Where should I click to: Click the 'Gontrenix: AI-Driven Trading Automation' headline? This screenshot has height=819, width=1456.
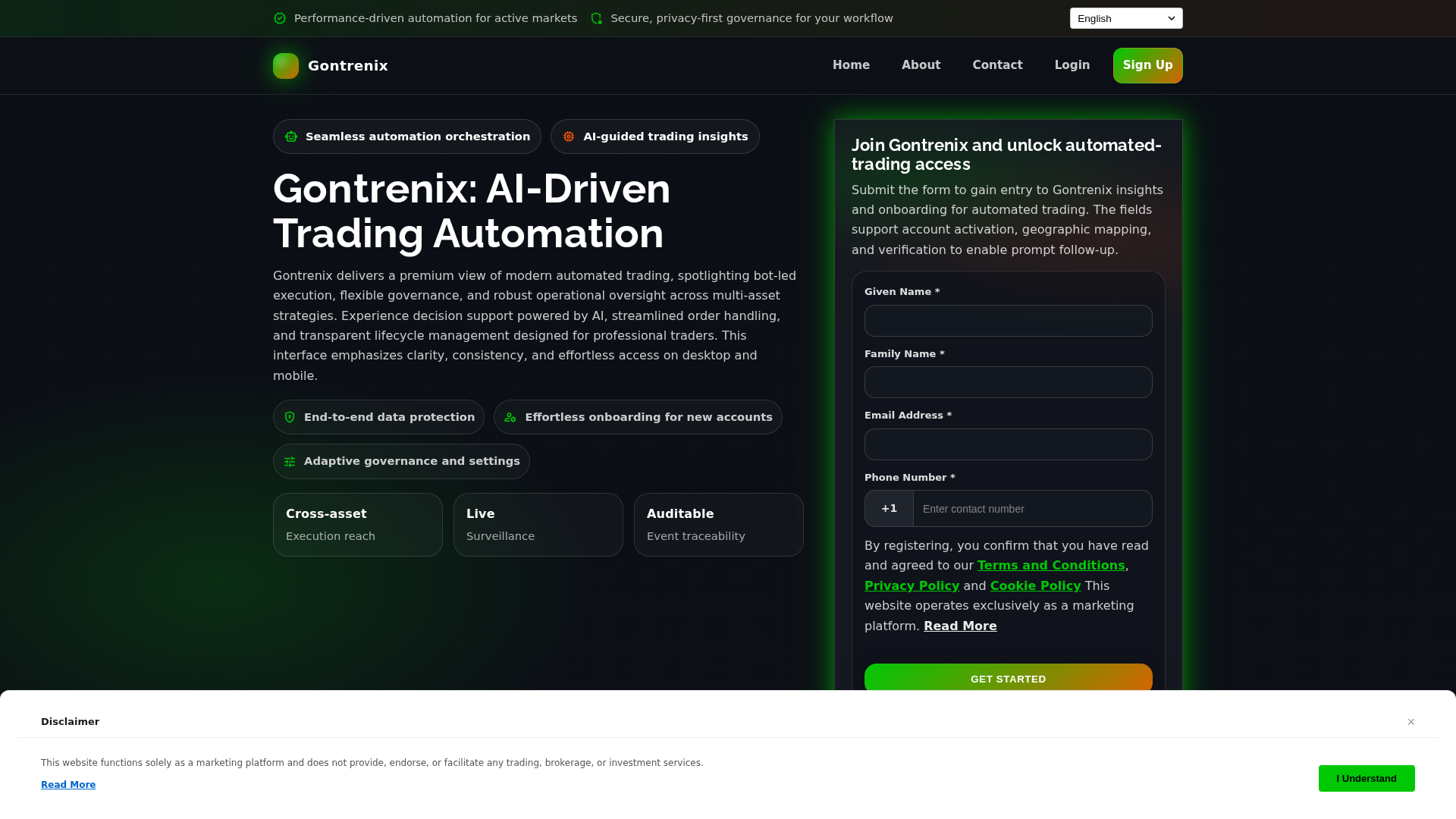(472, 211)
